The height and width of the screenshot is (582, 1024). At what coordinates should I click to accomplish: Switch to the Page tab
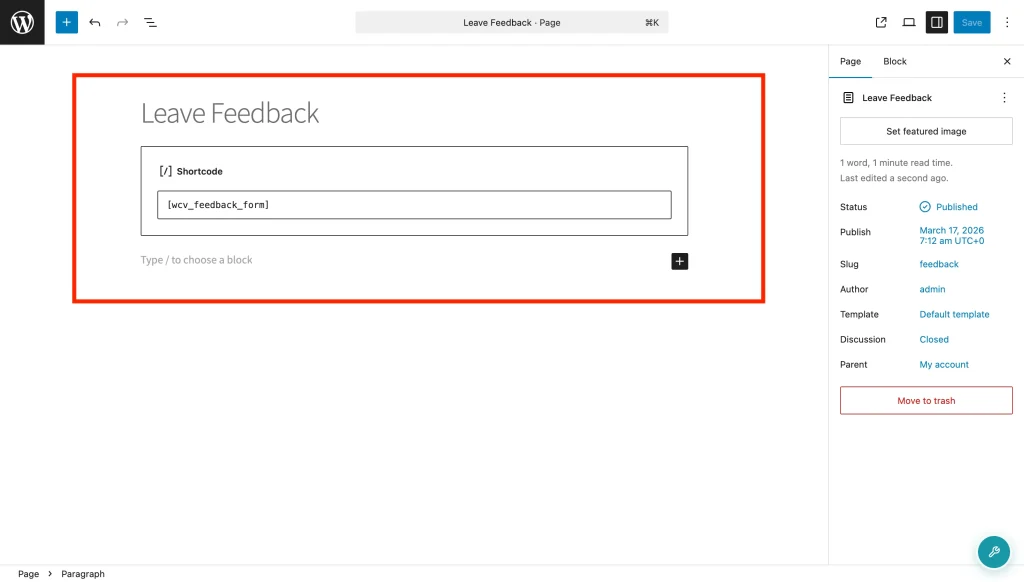coord(850,61)
